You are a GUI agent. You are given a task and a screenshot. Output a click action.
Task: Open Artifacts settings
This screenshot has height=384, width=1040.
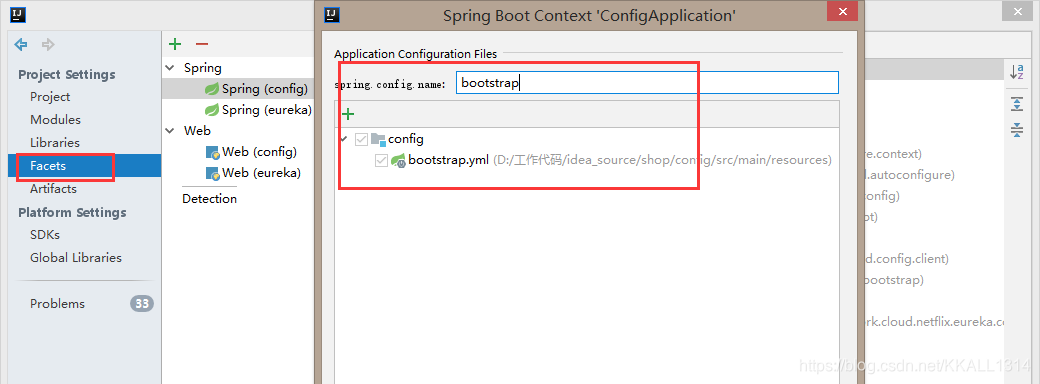pyautogui.click(x=53, y=189)
